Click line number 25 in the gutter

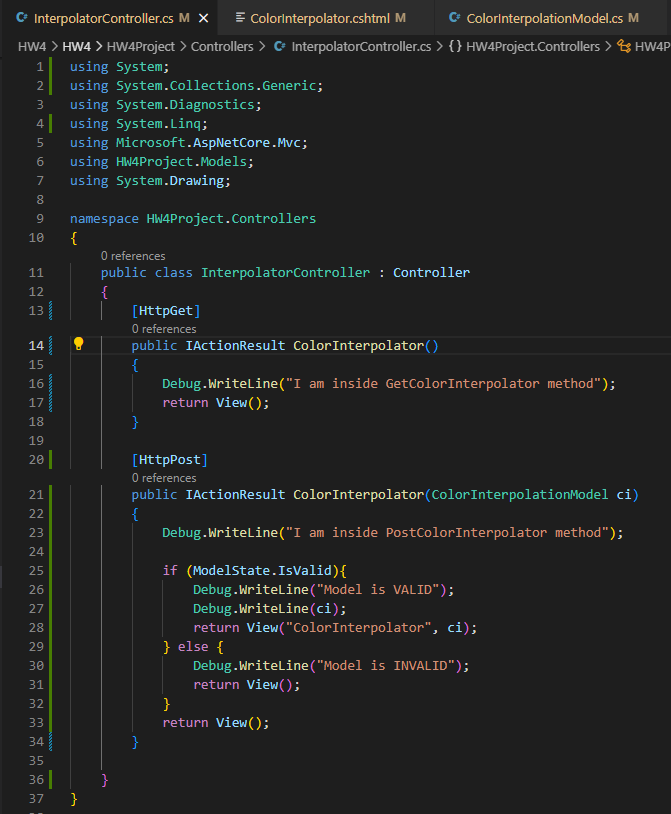(36, 571)
